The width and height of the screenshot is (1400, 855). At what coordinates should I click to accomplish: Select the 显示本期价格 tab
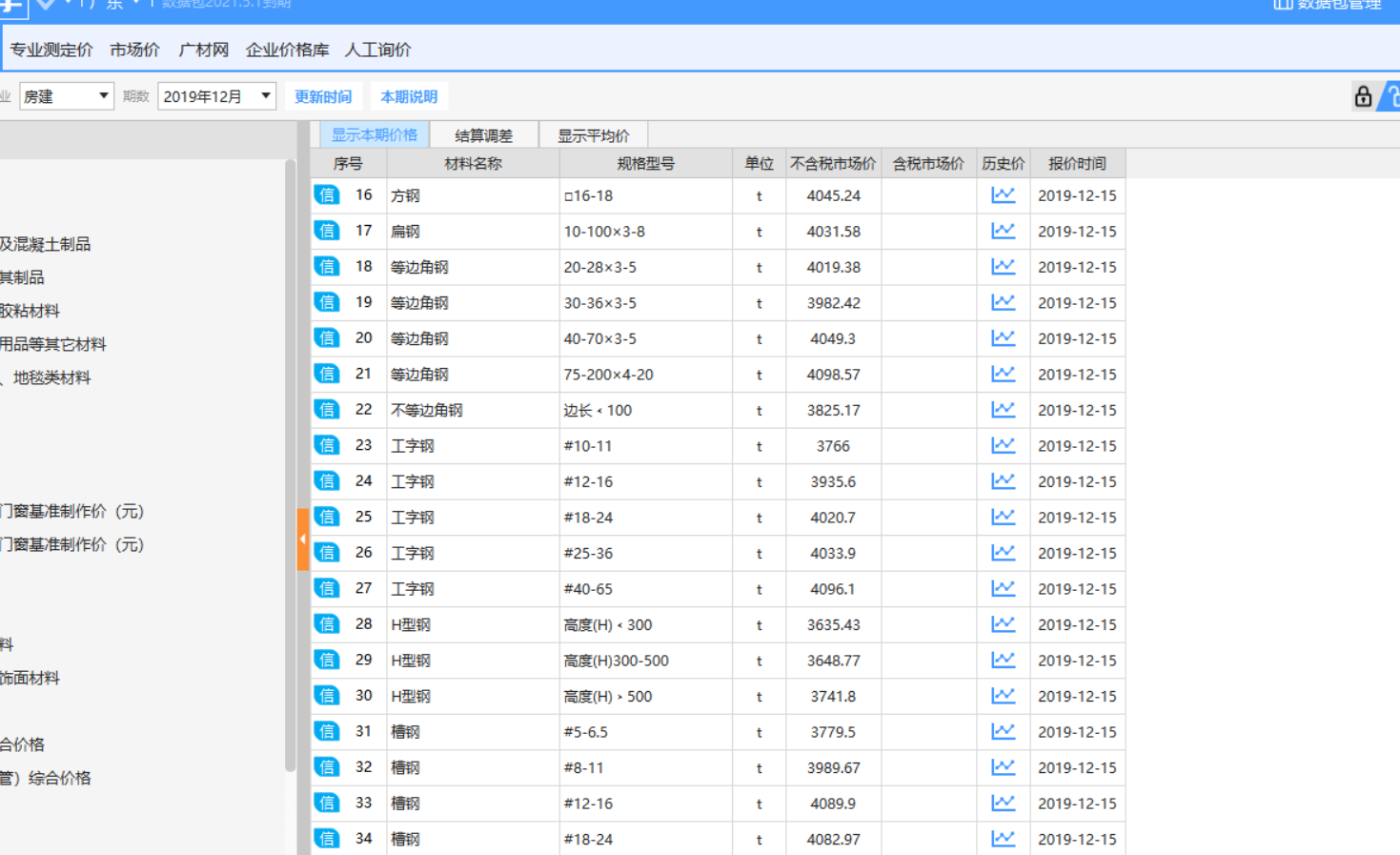[x=375, y=134]
